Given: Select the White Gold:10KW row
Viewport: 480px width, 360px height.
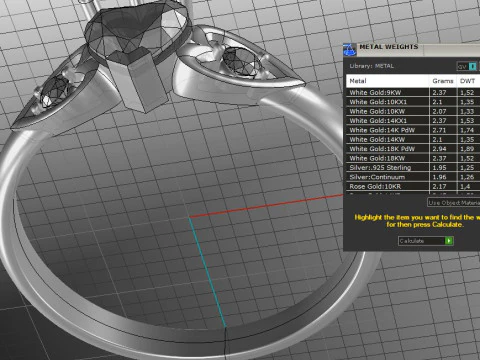Looking at the screenshot, I should coord(413,111).
